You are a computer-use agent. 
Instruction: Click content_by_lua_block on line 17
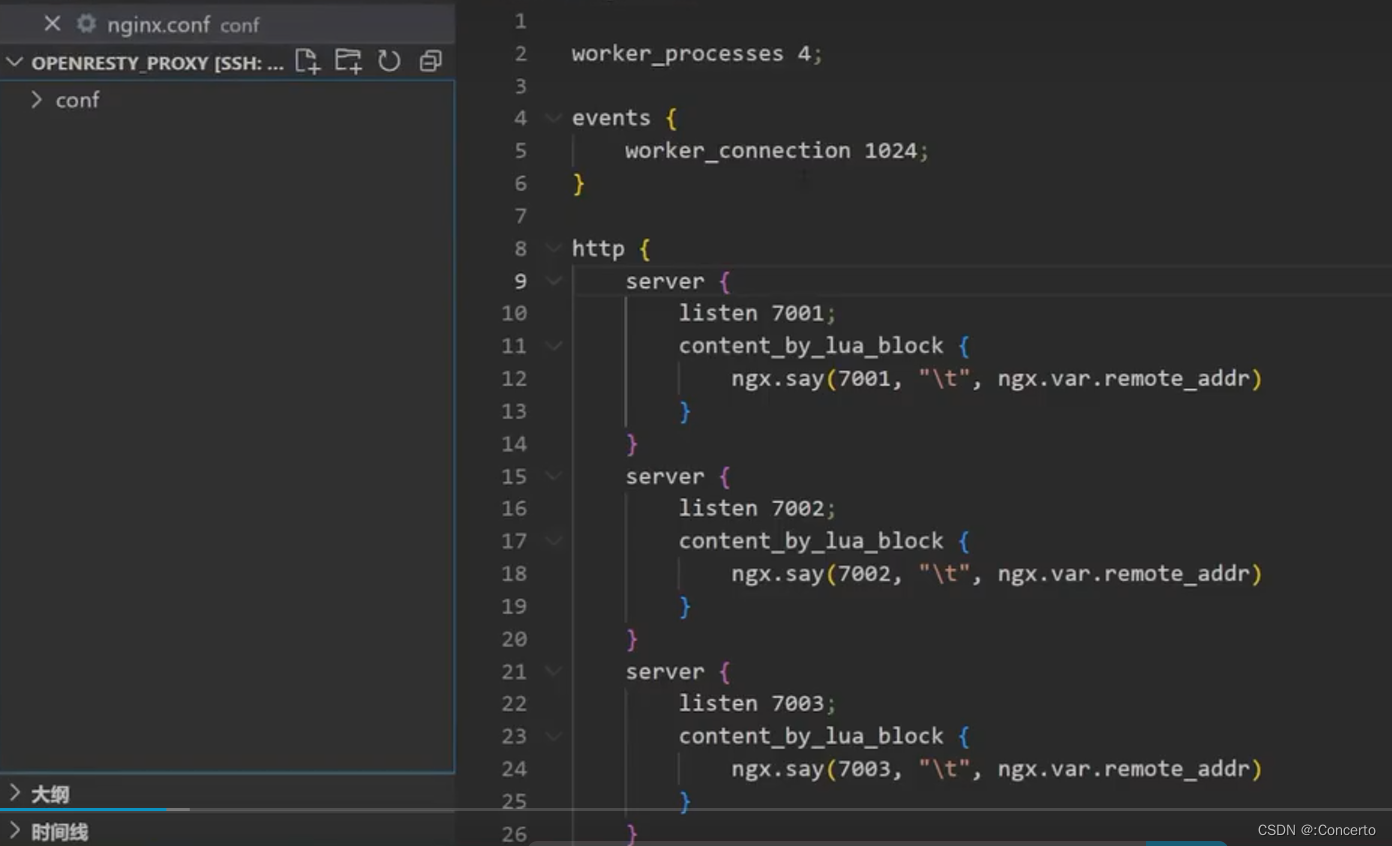tap(811, 541)
